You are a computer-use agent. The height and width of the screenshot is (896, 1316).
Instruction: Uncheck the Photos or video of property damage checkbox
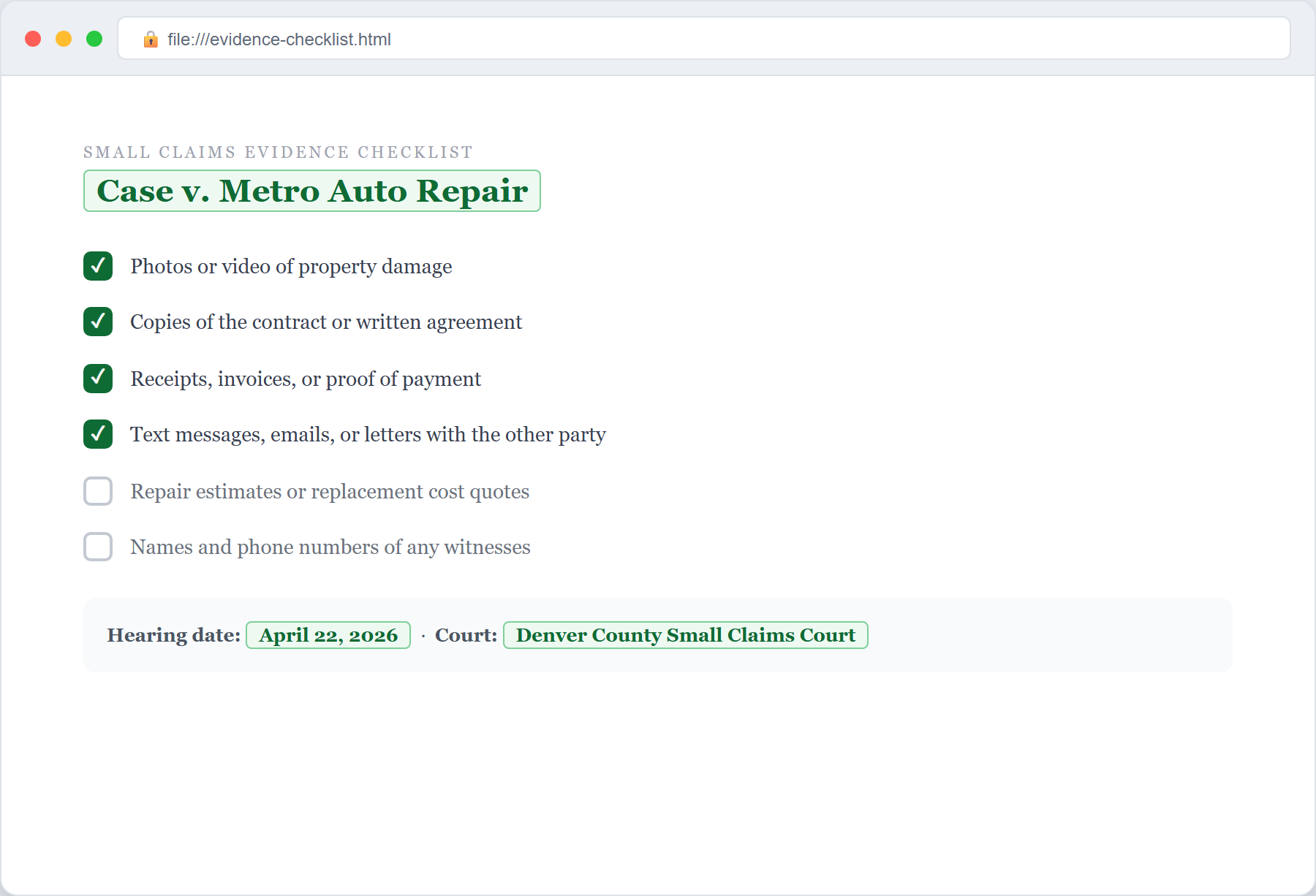[98, 266]
